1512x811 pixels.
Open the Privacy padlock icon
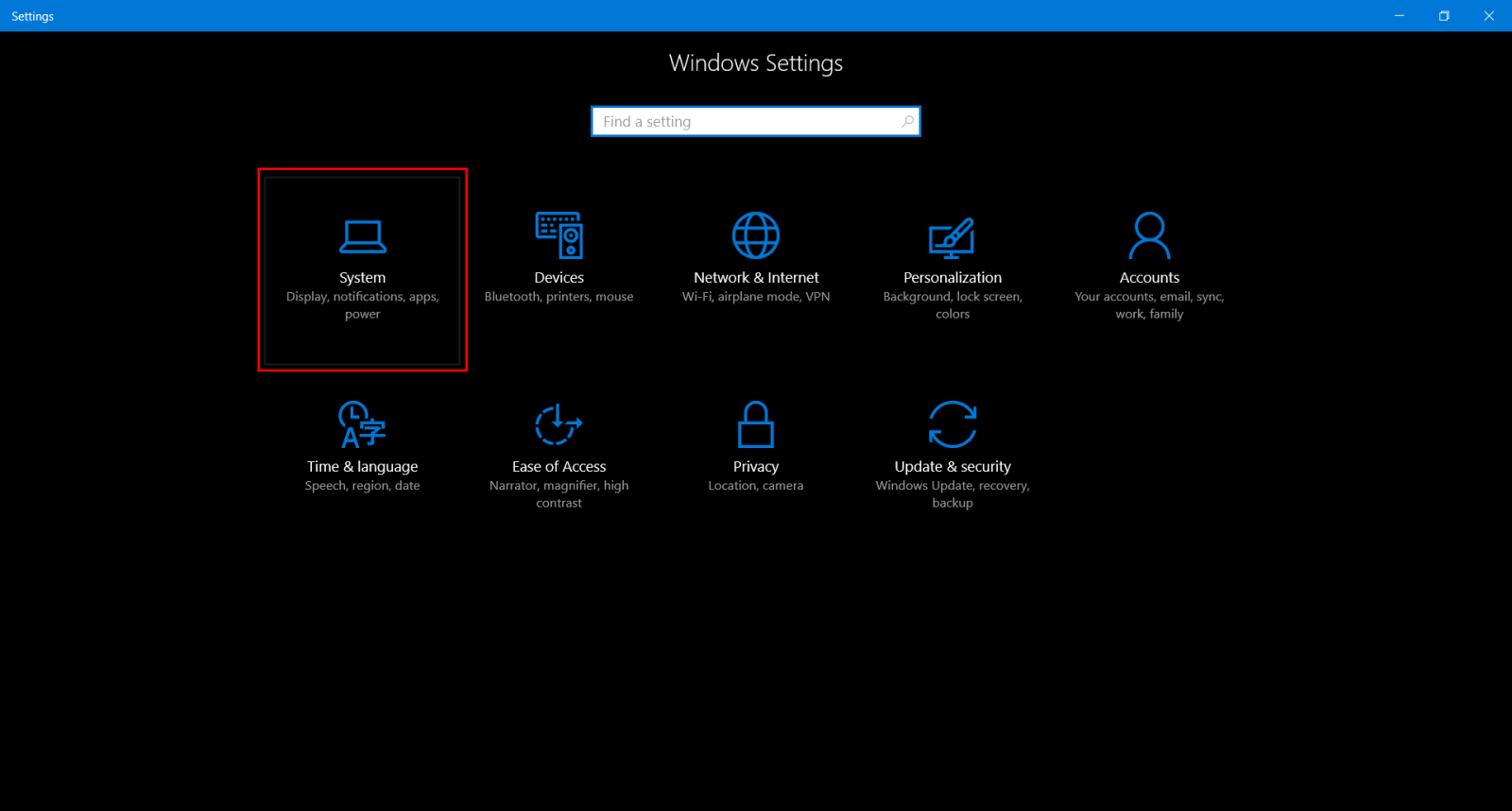click(x=756, y=424)
